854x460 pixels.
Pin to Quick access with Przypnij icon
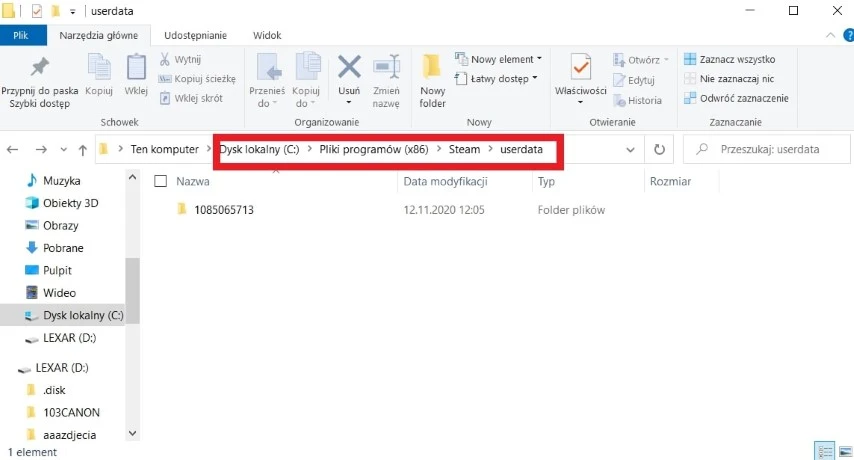40,70
